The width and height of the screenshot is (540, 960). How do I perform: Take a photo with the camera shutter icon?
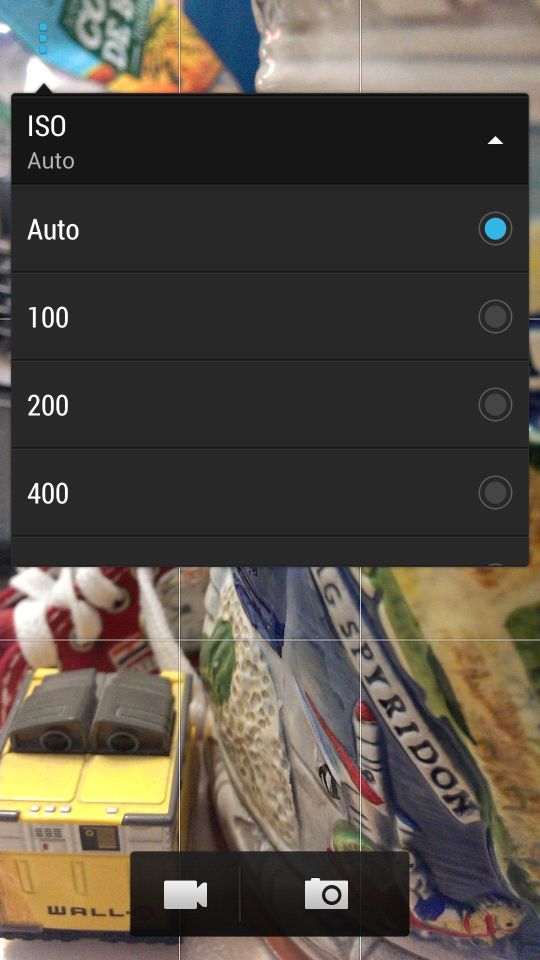pyautogui.click(x=326, y=893)
